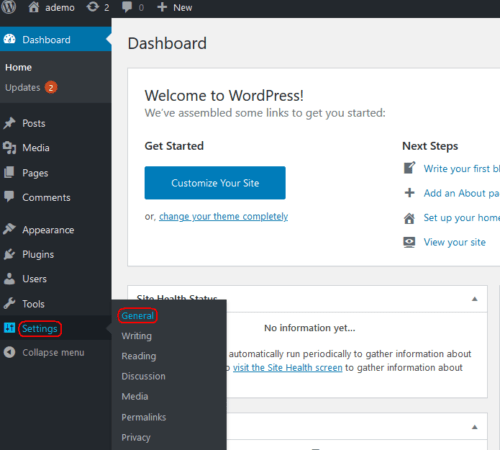Select Media in Settings flyout
Viewport: 500px width, 450px height.
click(135, 396)
